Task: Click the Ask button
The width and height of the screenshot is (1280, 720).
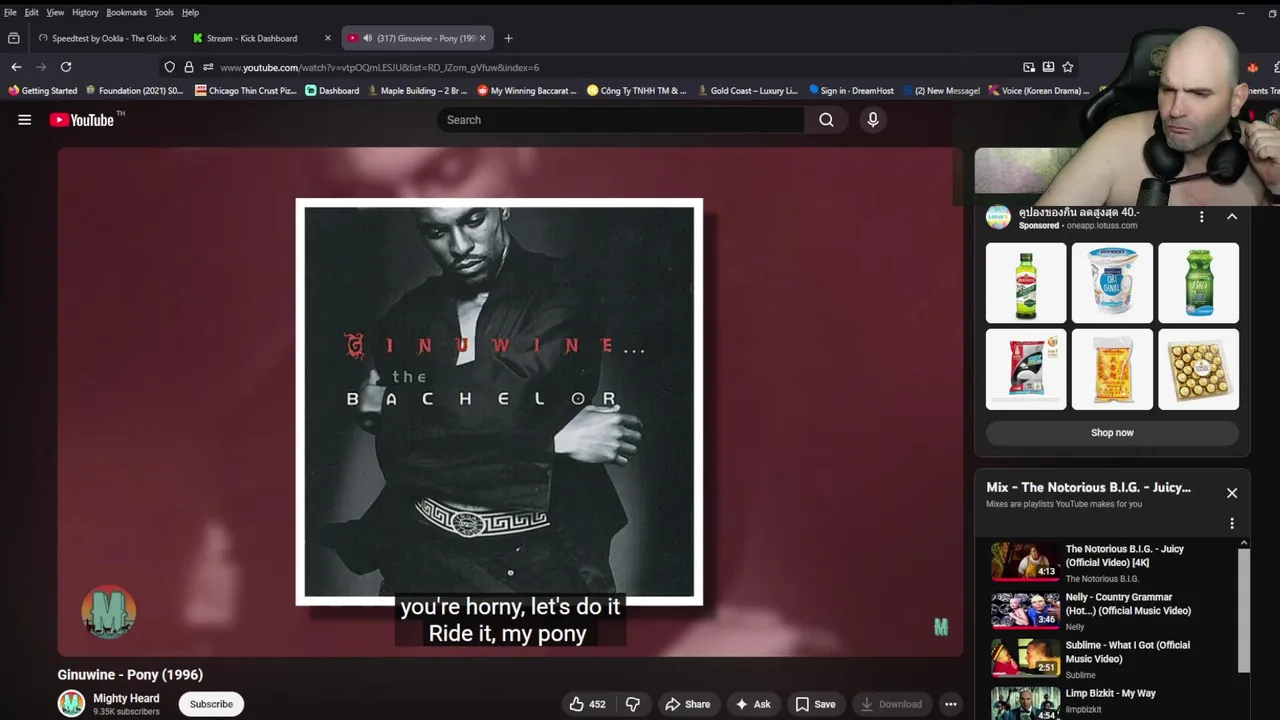Action: pos(752,704)
